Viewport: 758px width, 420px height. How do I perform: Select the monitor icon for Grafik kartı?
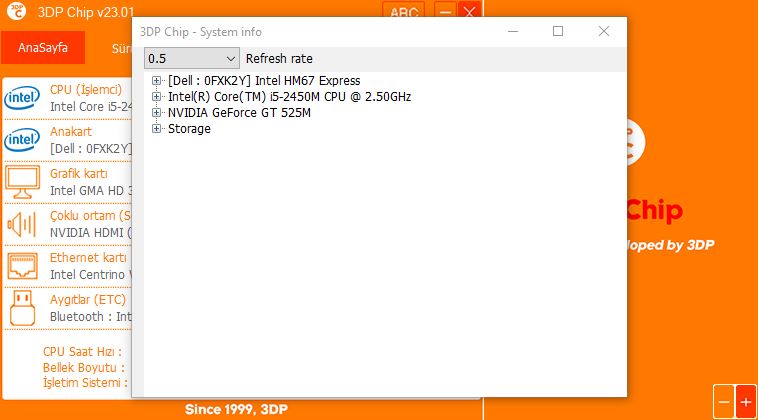[22, 182]
